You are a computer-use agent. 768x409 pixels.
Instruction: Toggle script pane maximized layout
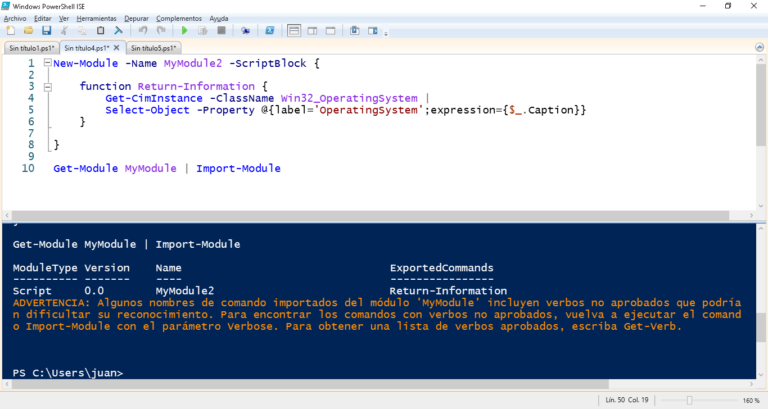click(x=331, y=31)
